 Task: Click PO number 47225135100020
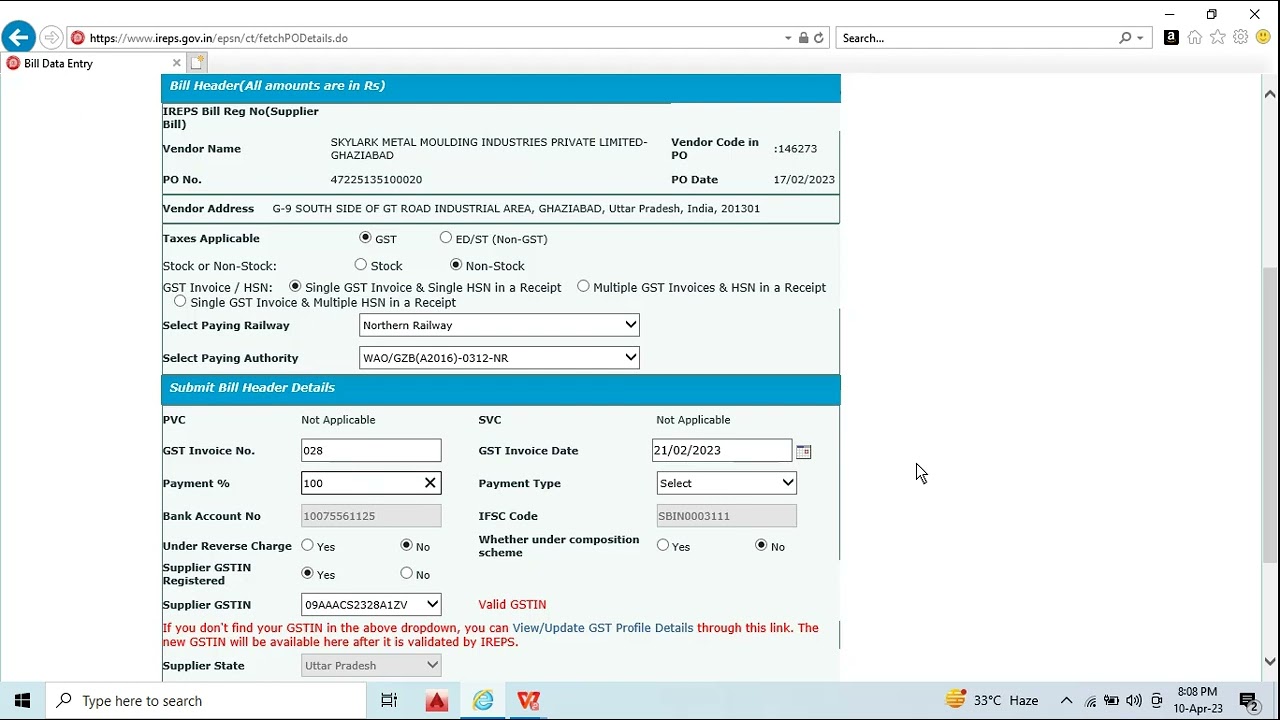point(376,179)
